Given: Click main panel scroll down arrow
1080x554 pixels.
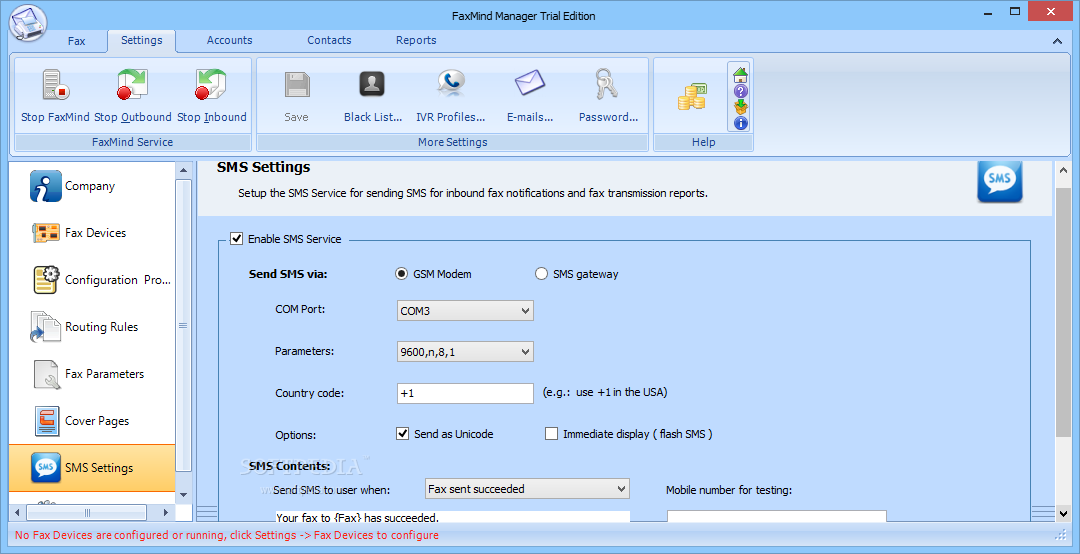Looking at the screenshot, I should (1063, 513).
